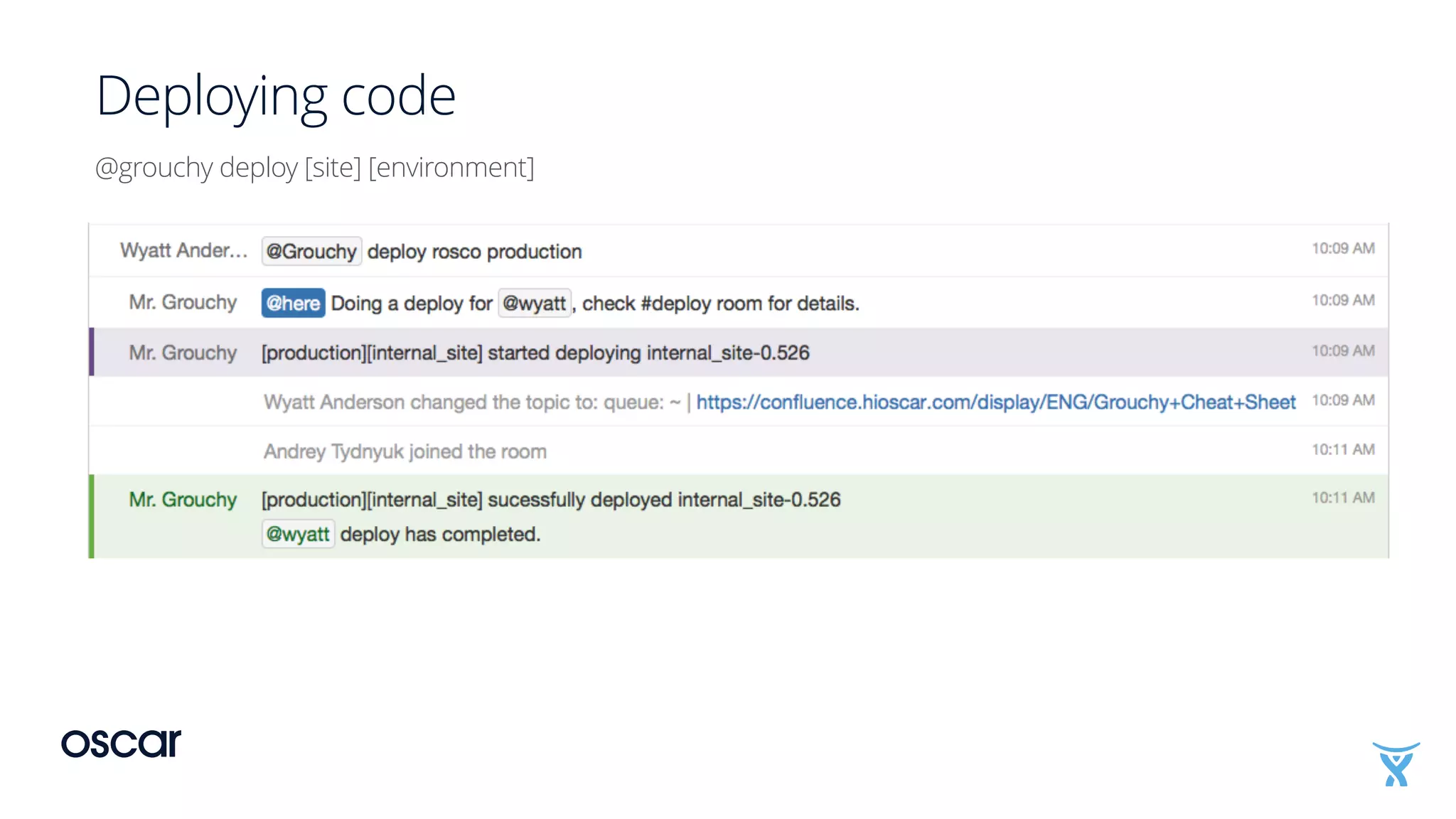The height and width of the screenshot is (819, 1456).
Task: Click 'Andrey Tydnyuk joined the room' notice
Action: (x=405, y=451)
